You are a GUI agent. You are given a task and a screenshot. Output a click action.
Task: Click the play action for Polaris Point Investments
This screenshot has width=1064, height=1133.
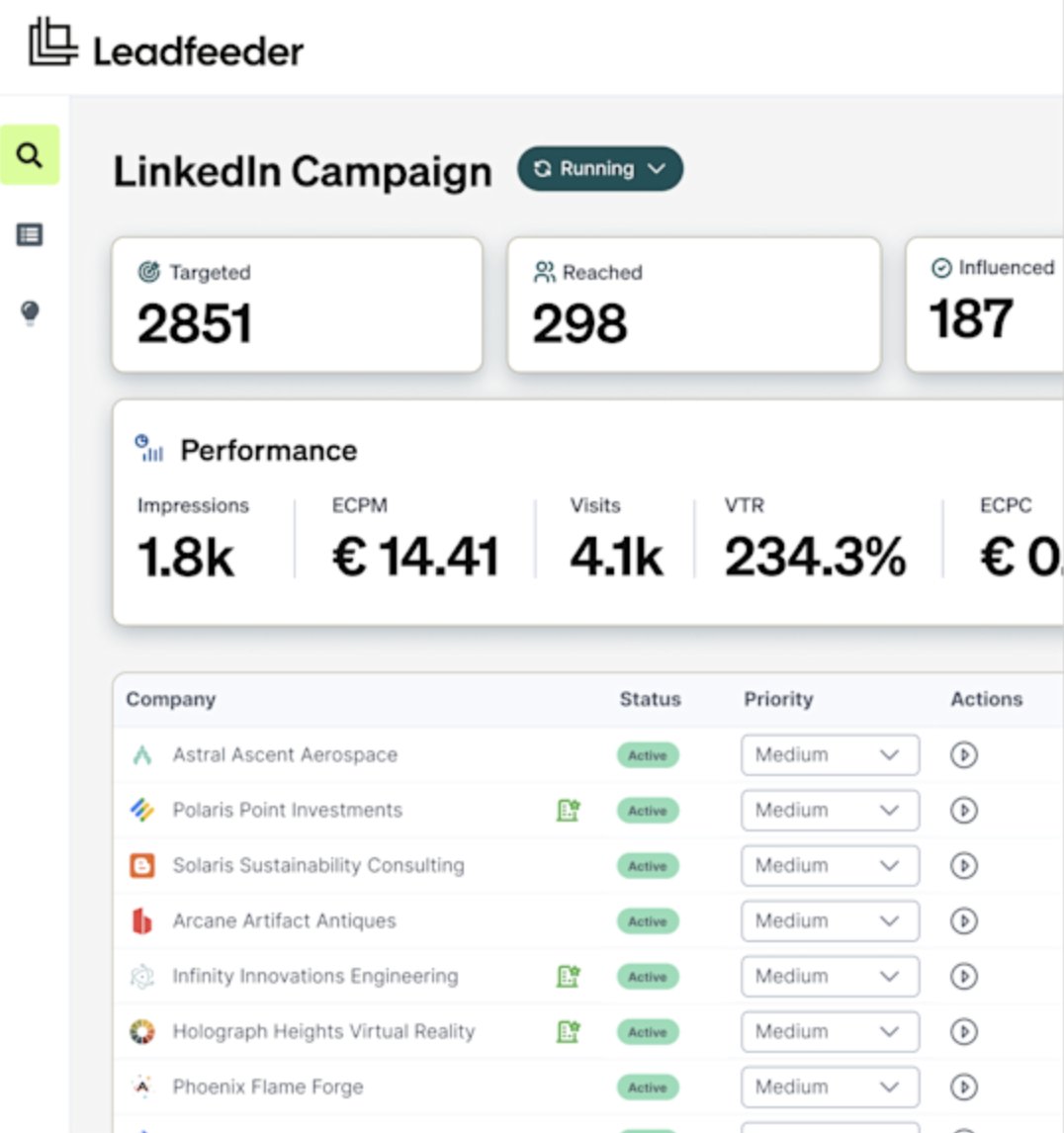[x=963, y=810]
